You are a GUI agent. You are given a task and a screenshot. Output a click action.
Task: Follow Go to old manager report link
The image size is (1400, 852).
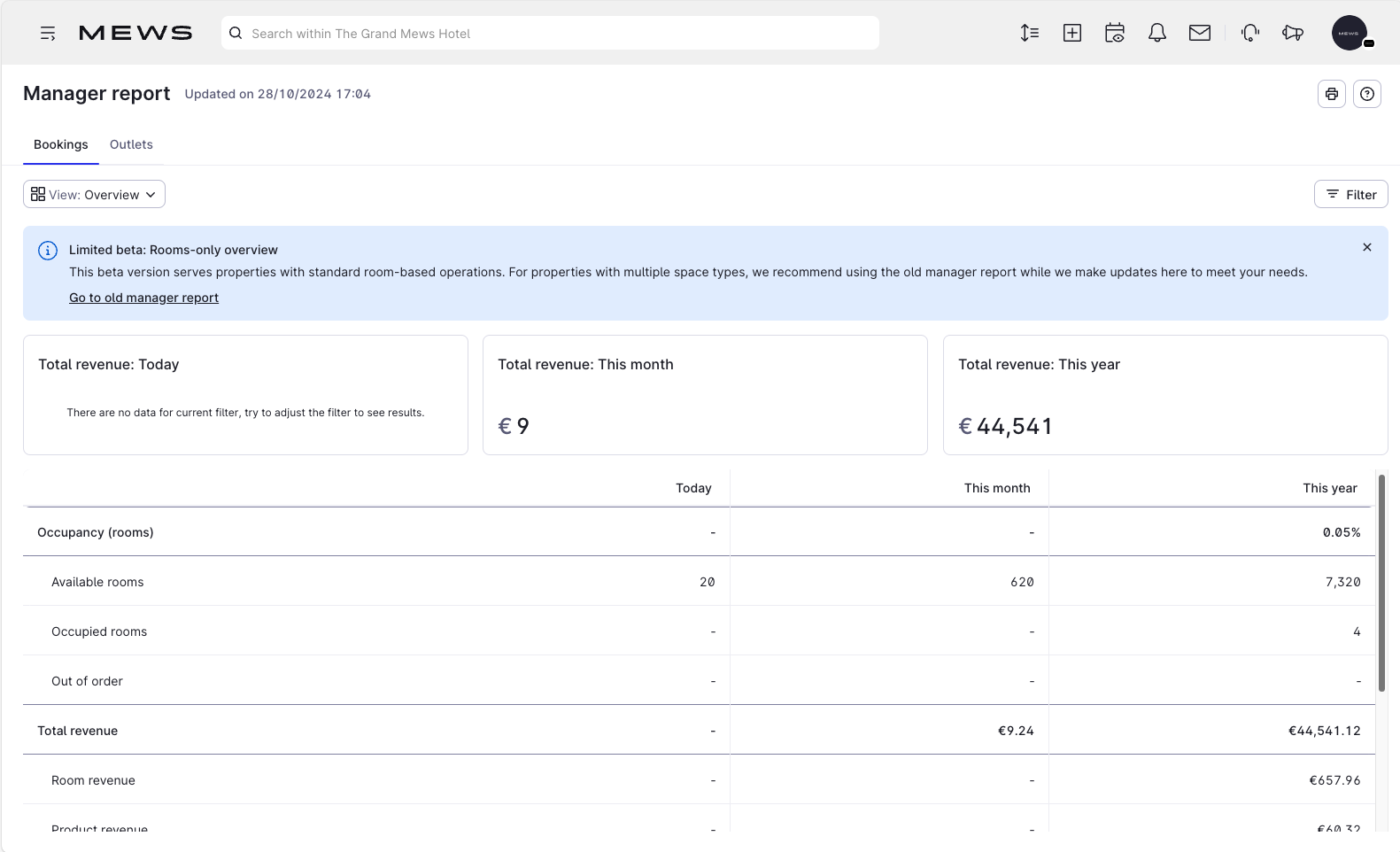pos(143,298)
